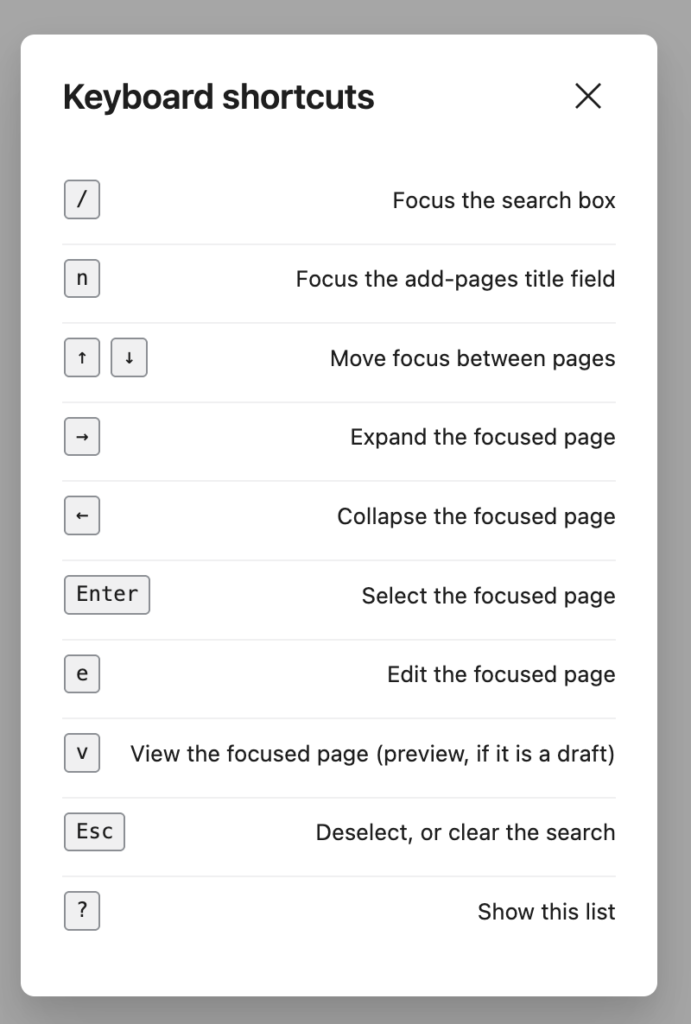
Task: Click the slash key badge
Action: pos(82,199)
